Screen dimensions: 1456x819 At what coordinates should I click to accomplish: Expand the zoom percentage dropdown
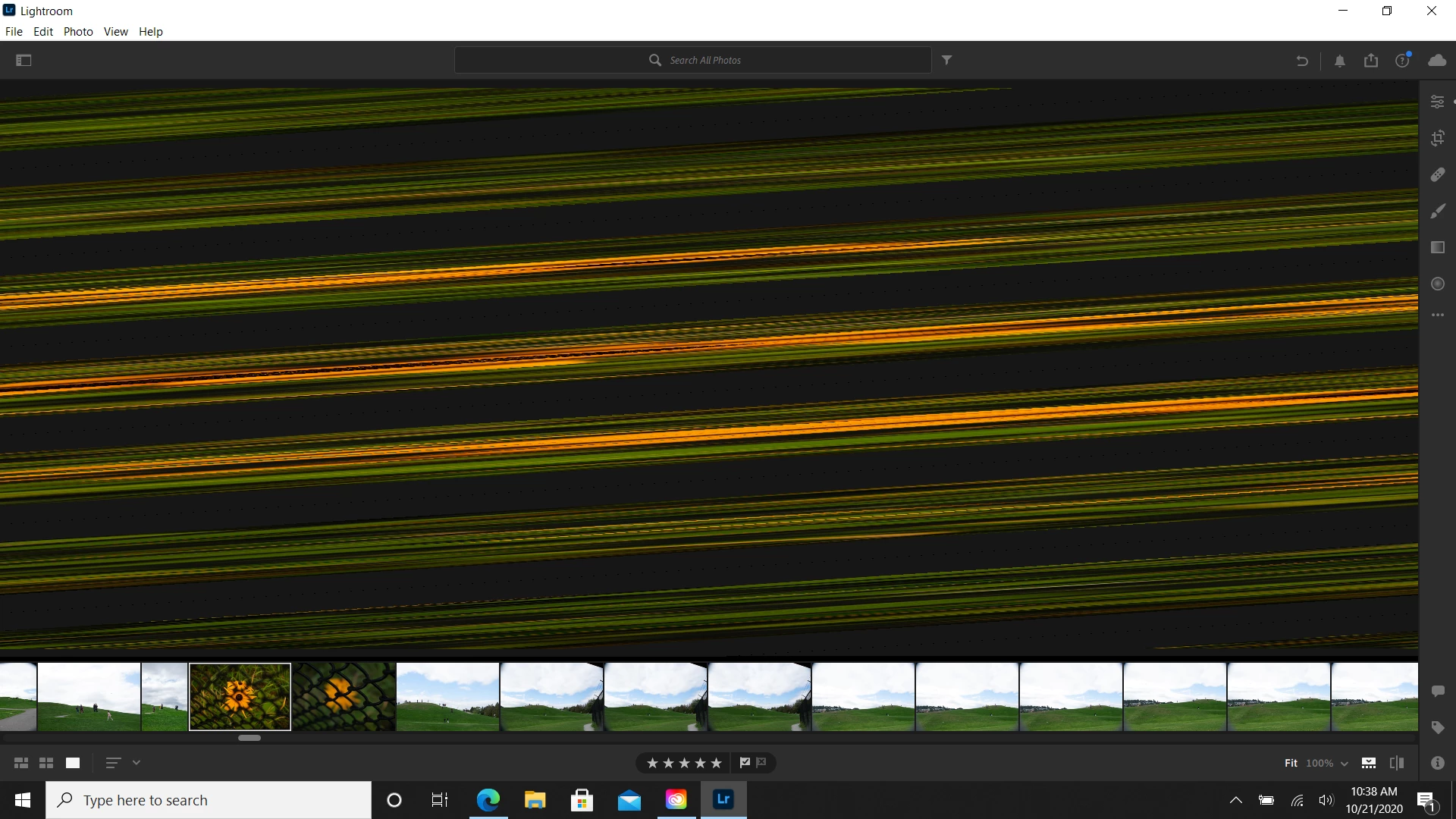pos(1344,764)
